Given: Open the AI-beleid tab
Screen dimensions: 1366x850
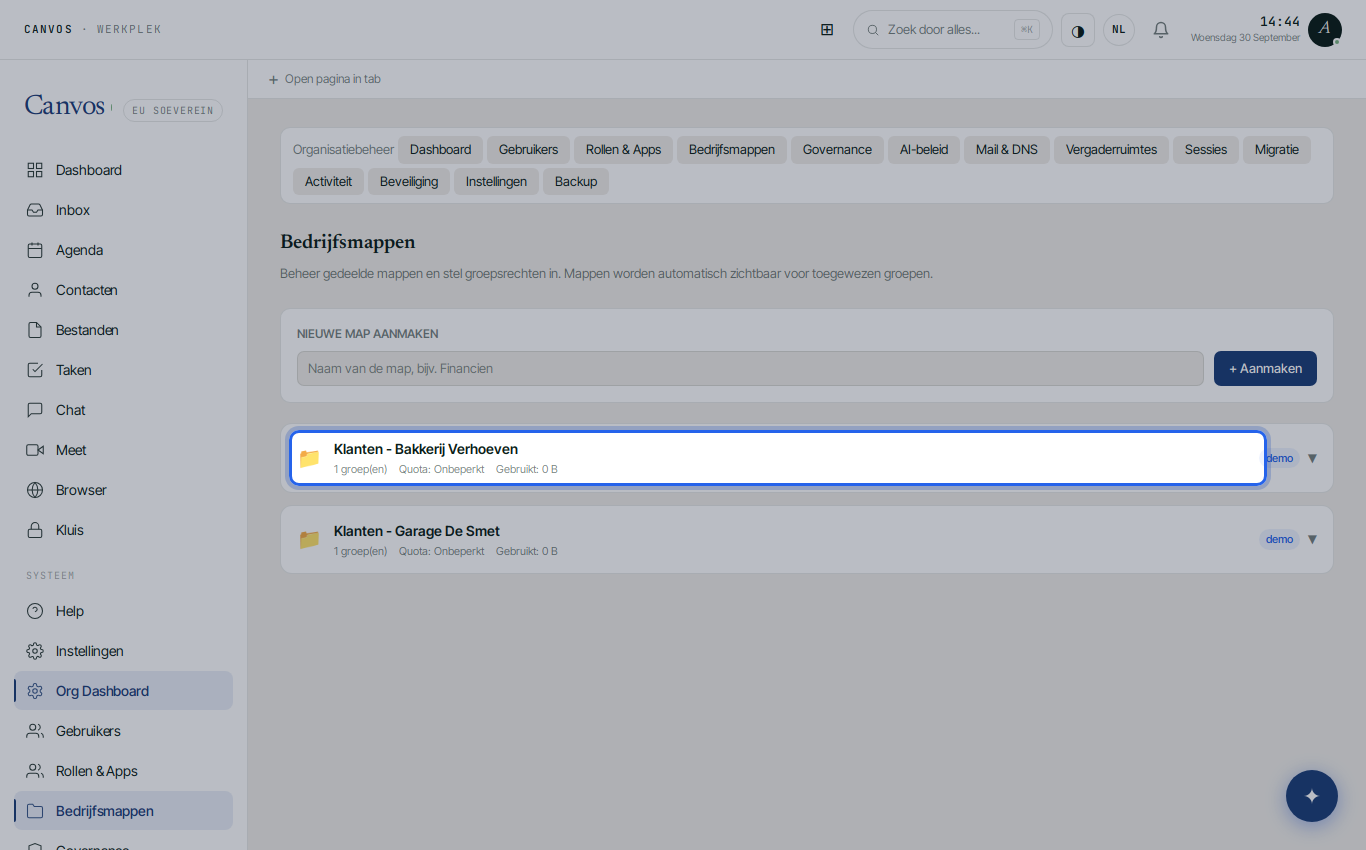Looking at the screenshot, I should tap(924, 150).
